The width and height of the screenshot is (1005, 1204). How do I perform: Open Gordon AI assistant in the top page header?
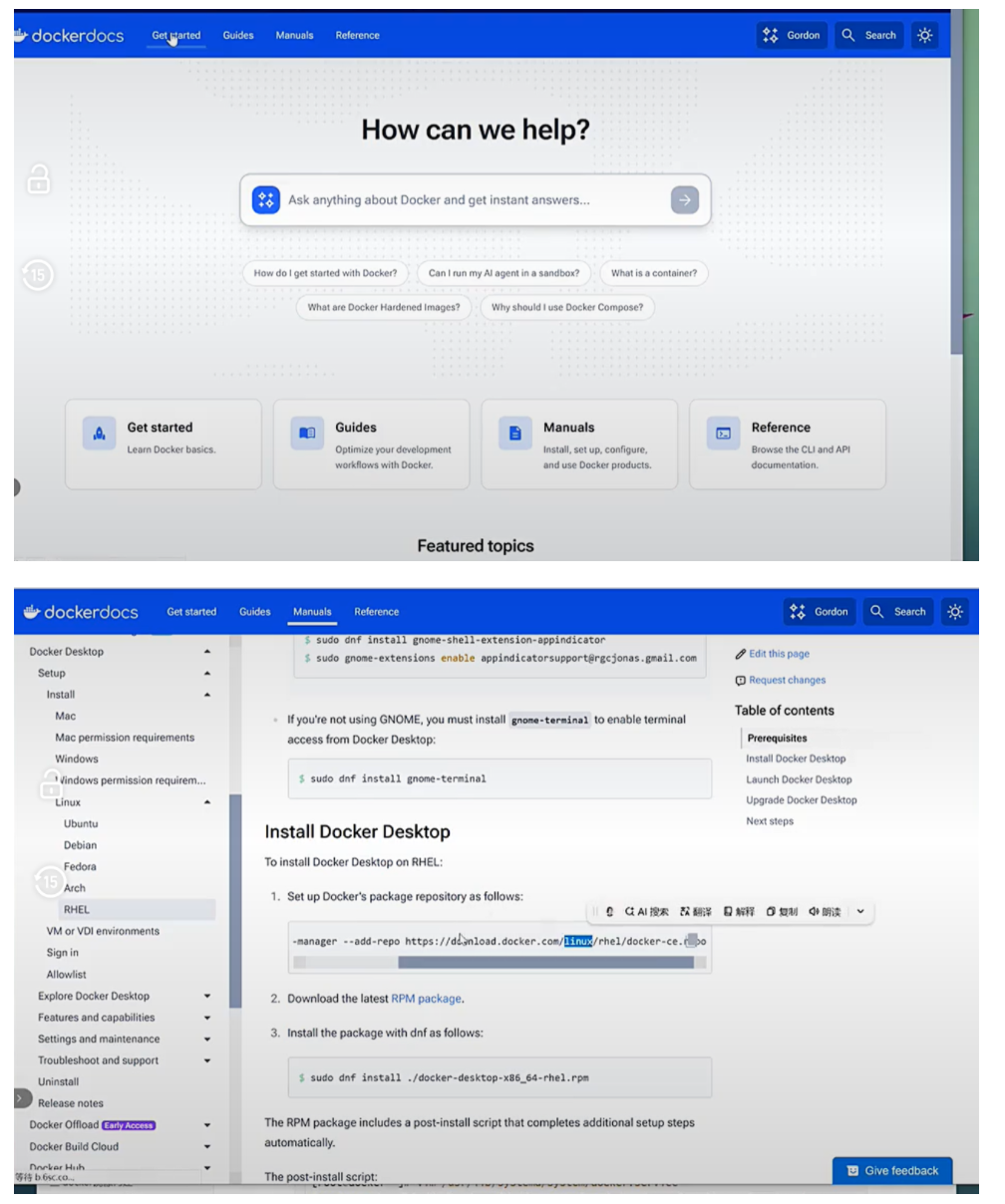pos(792,35)
